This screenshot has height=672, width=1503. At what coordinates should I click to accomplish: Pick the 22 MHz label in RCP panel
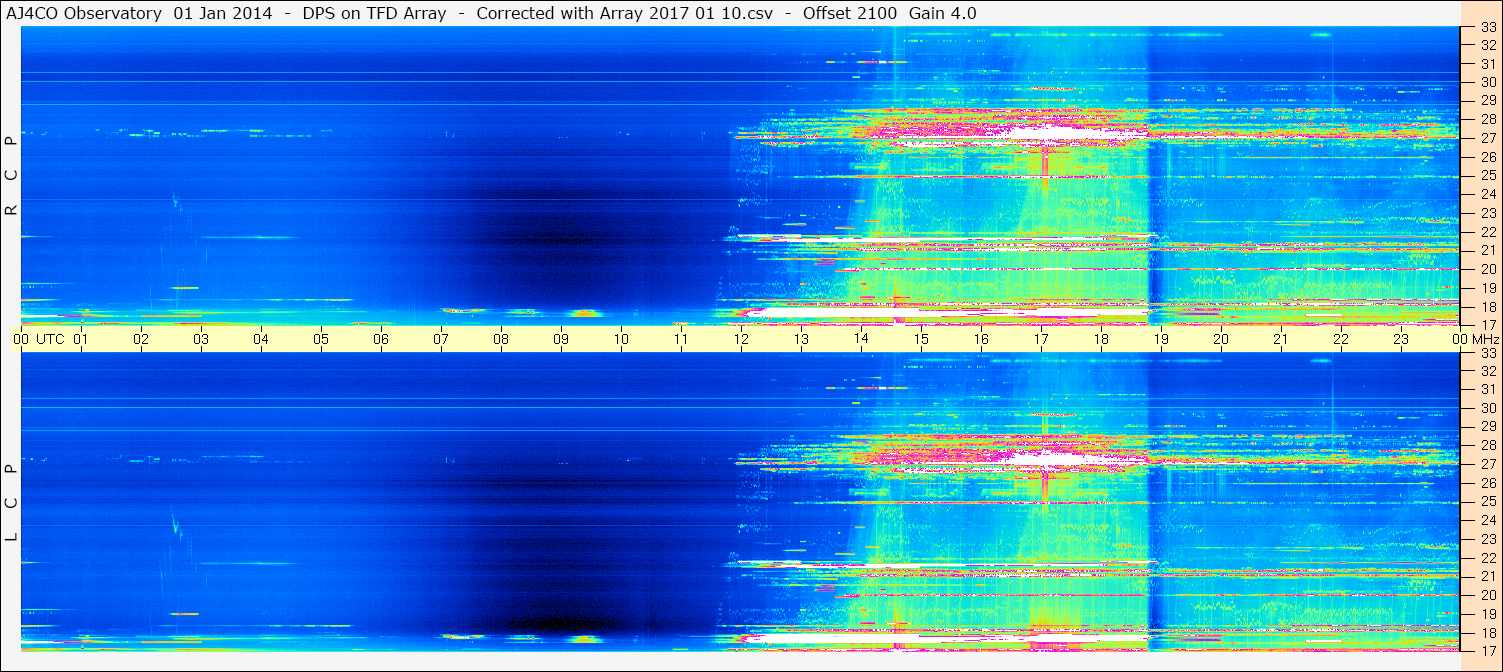click(1487, 232)
